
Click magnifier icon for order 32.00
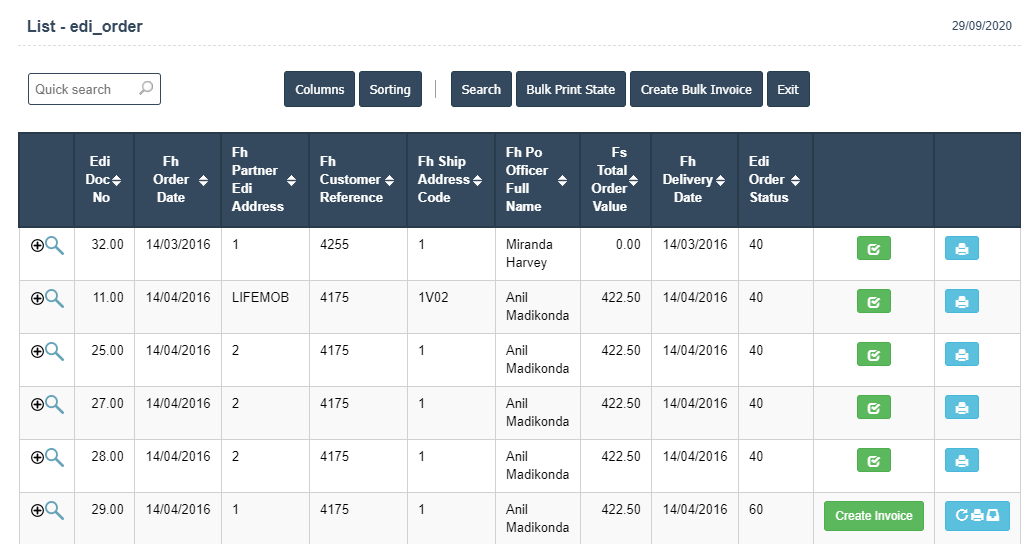[x=54, y=245]
